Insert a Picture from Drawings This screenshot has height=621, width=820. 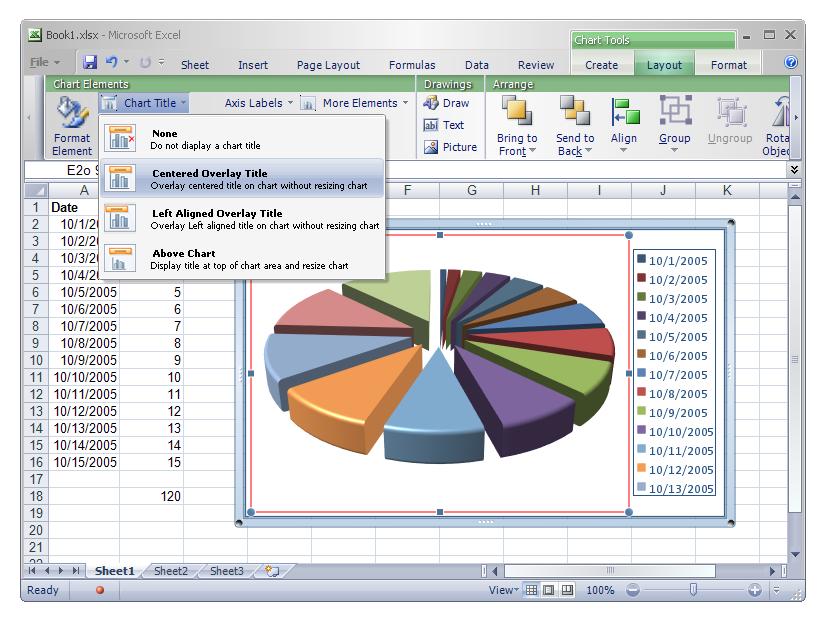pyautogui.click(x=450, y=147)
